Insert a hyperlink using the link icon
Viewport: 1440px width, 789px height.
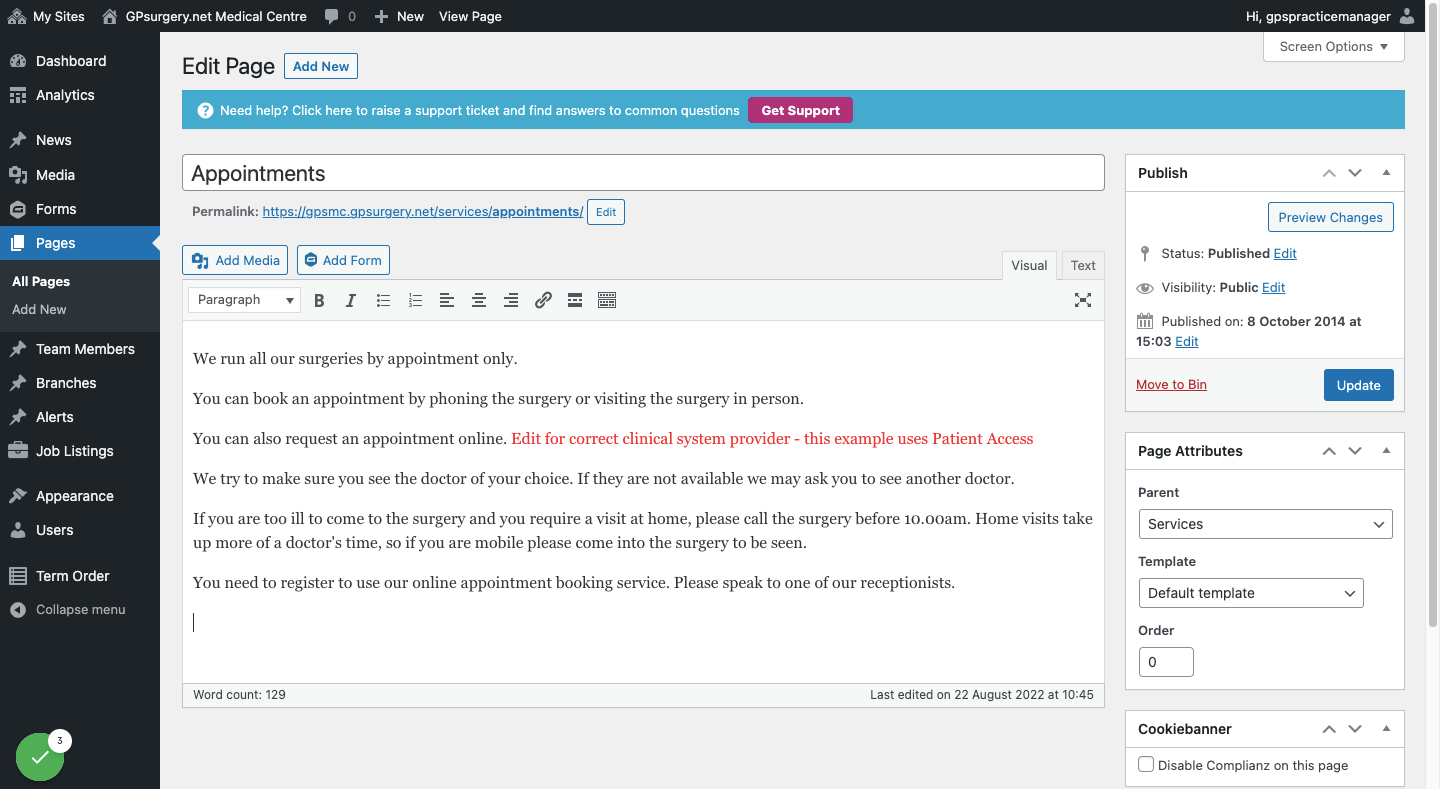click(x=543, y=300)
